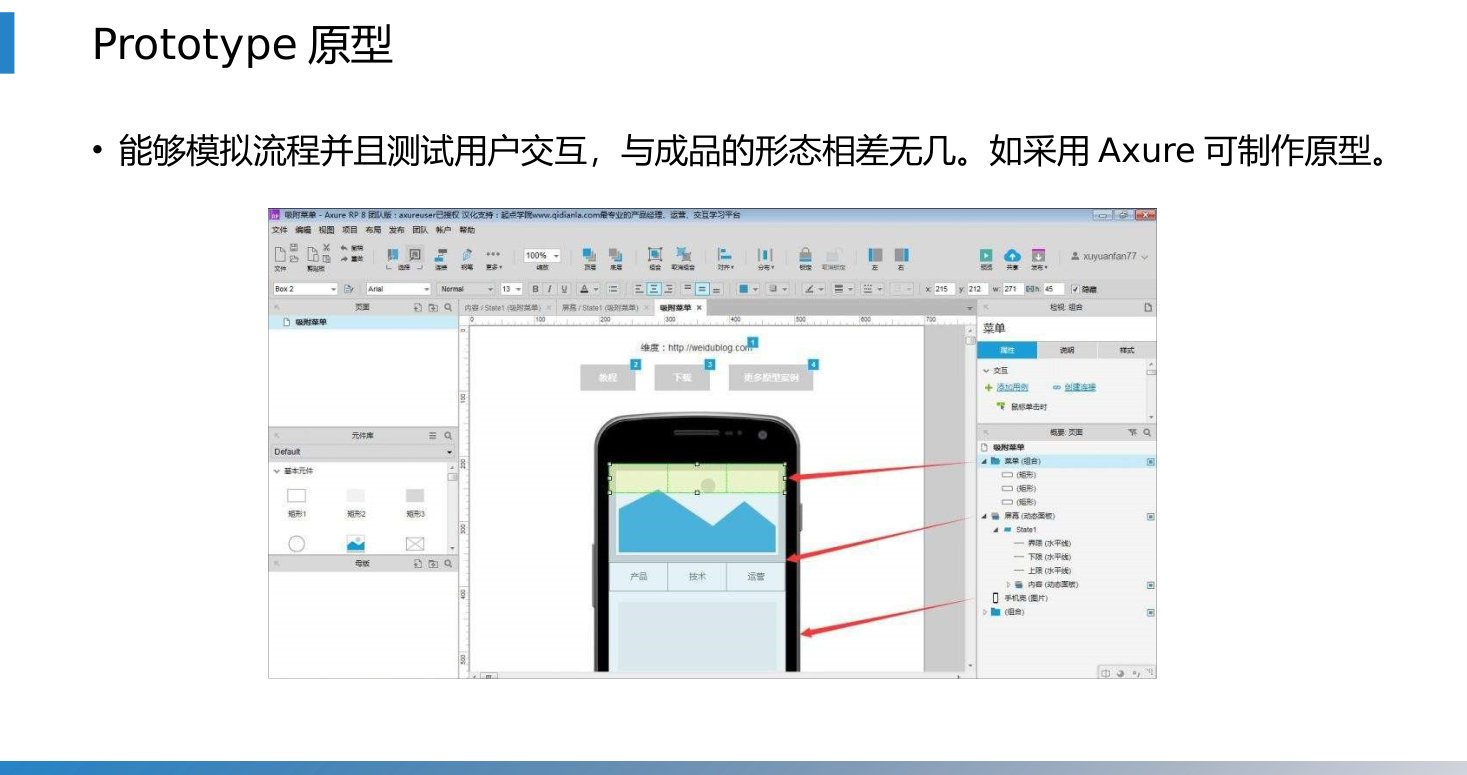This screenshot has height=775, width=1467.
Task: Select the Connector tool icon
Action: click(x=440, y=255)
